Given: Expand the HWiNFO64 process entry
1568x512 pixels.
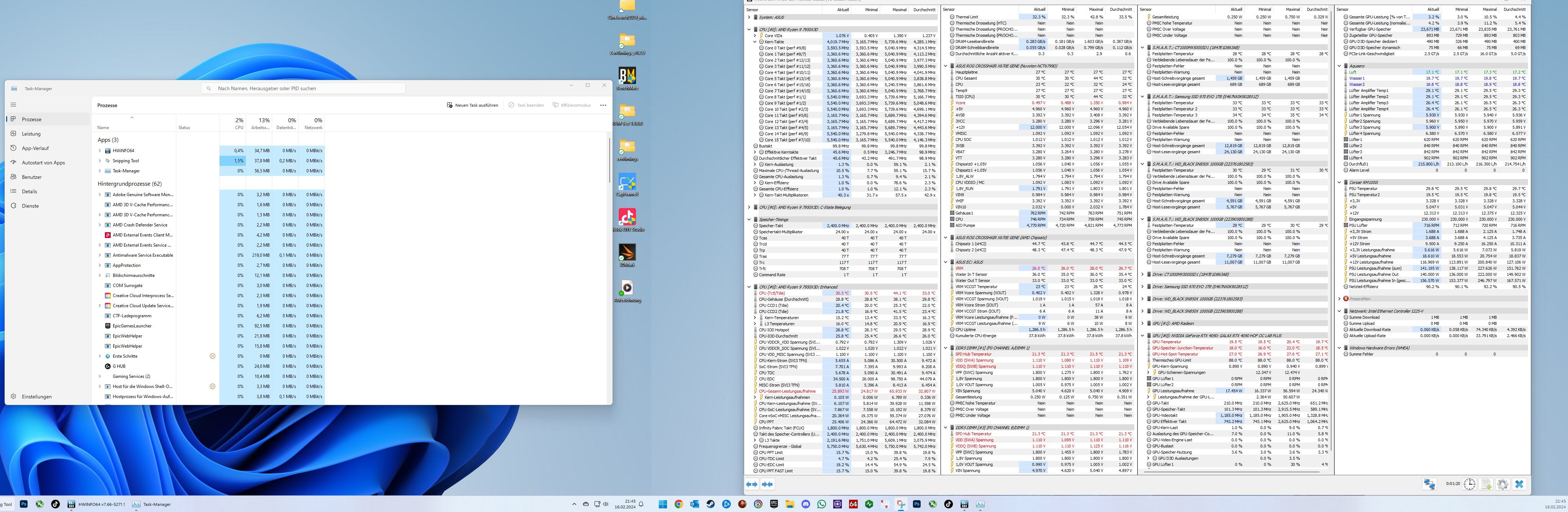Looking at the screenshot, I should pos(100,150).
